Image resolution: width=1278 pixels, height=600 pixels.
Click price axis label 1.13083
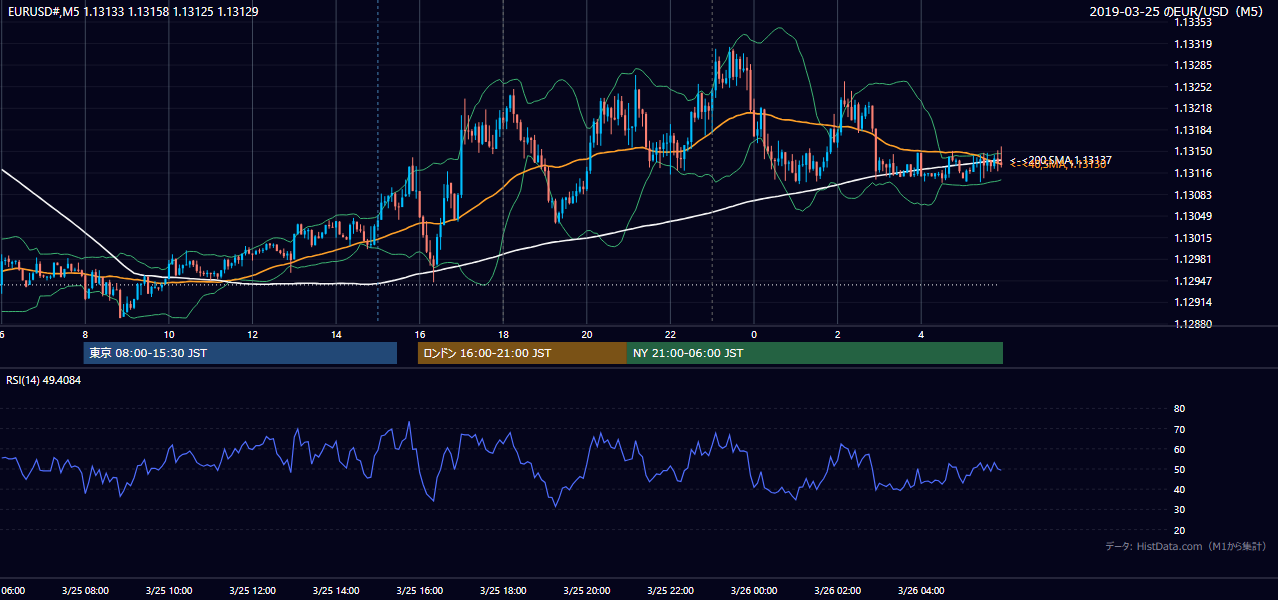pos(1192,195)
